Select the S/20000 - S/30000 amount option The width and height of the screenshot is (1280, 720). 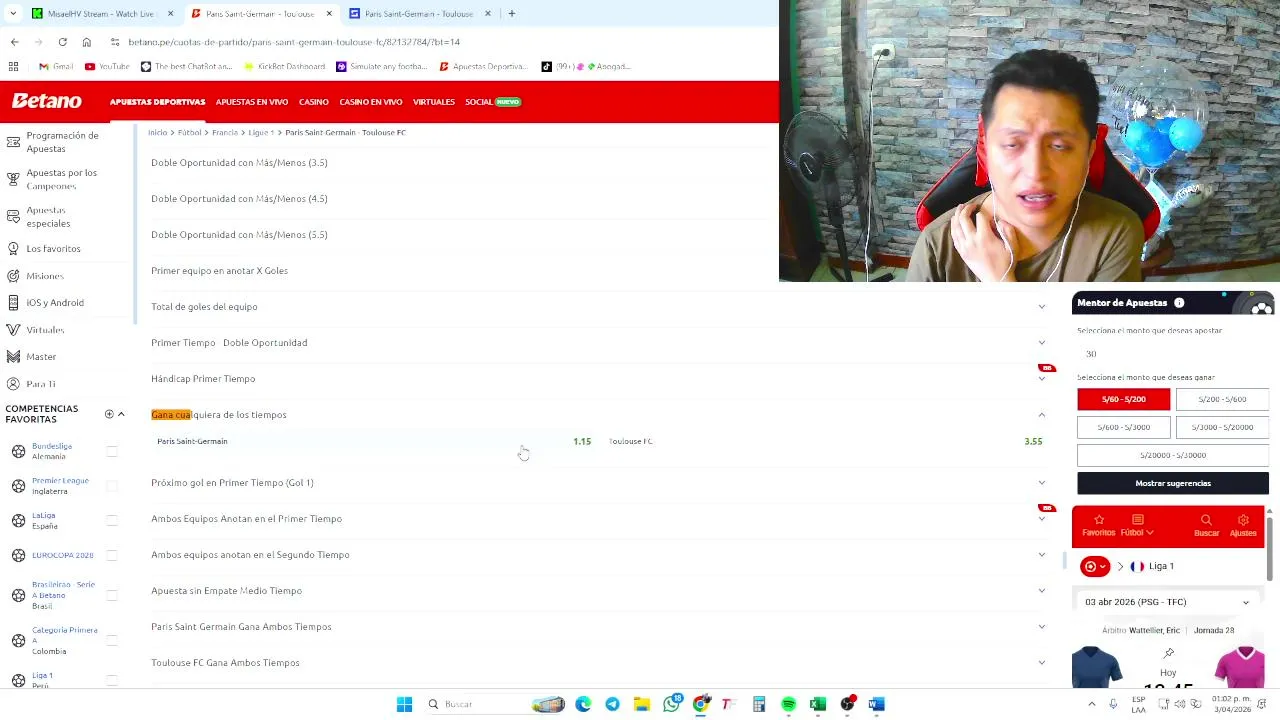click(1173, 455)
